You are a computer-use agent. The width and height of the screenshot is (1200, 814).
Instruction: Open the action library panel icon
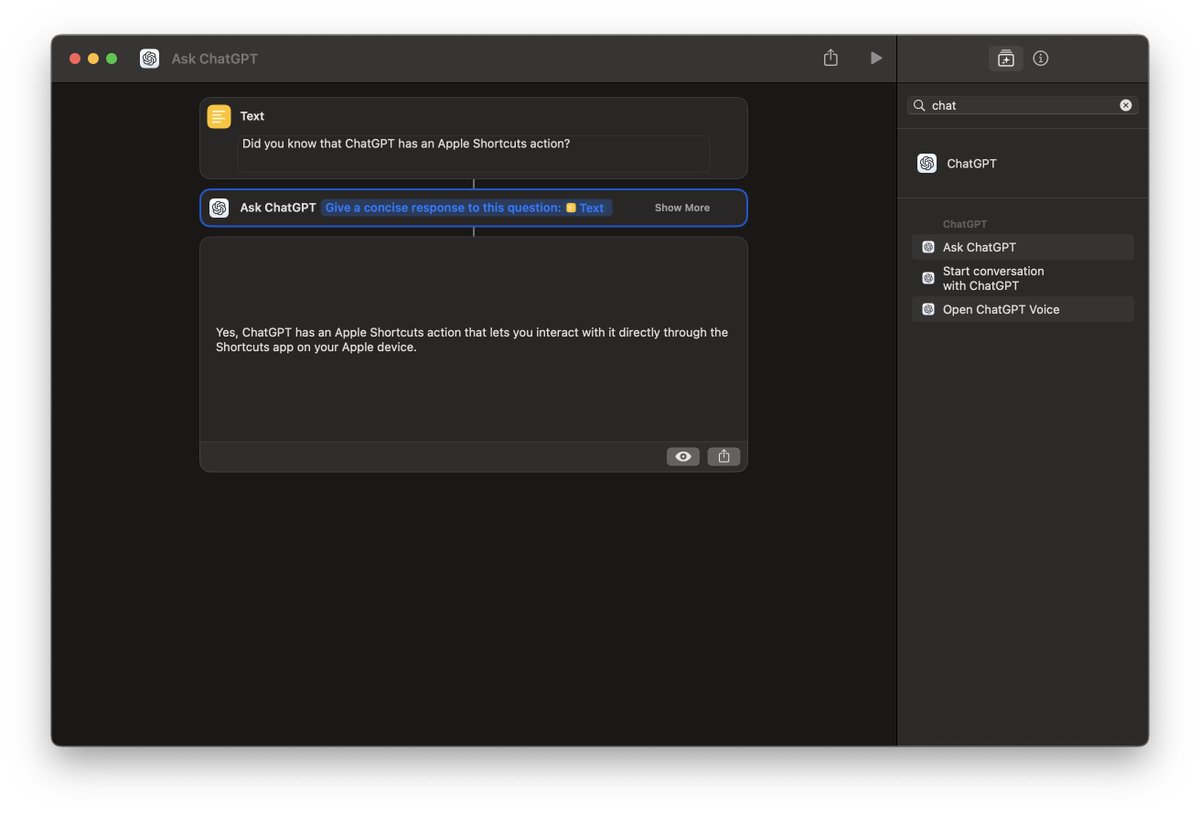click(x=1005, y=58)
